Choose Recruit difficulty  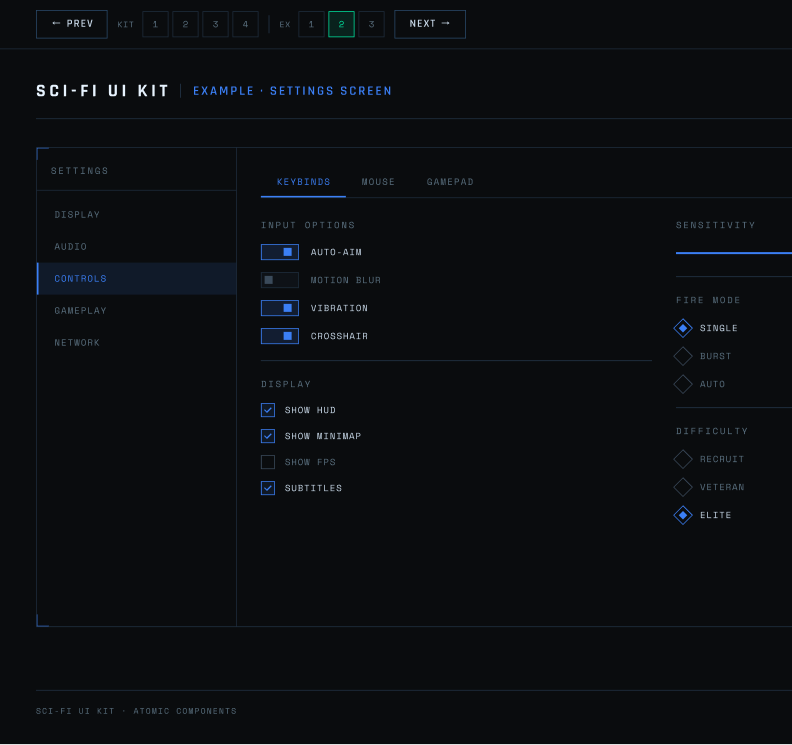(683, 459)
